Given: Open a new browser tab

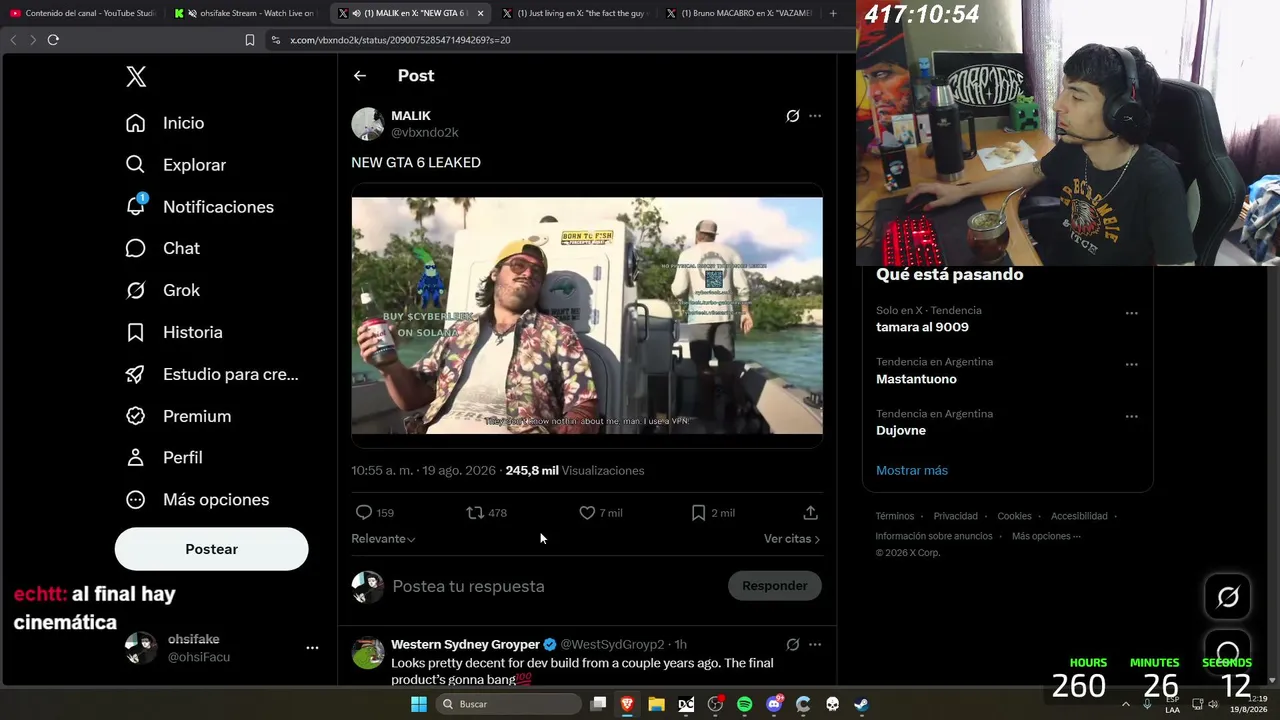Looking at the screenshot, I should 833,13.
